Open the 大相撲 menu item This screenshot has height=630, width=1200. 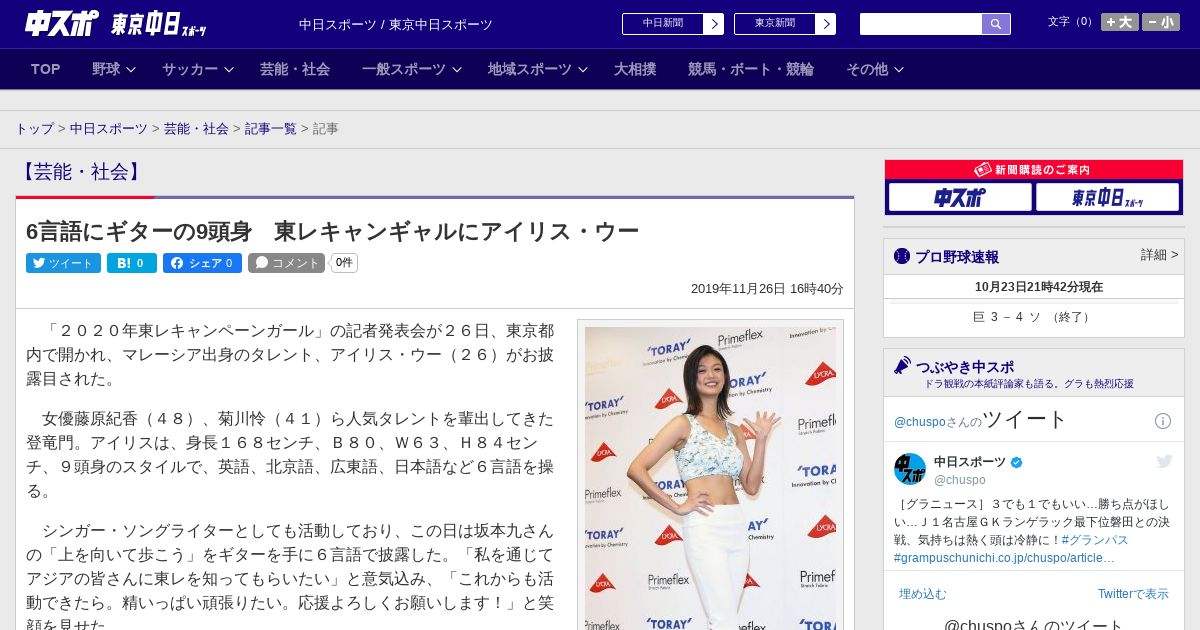635,69
